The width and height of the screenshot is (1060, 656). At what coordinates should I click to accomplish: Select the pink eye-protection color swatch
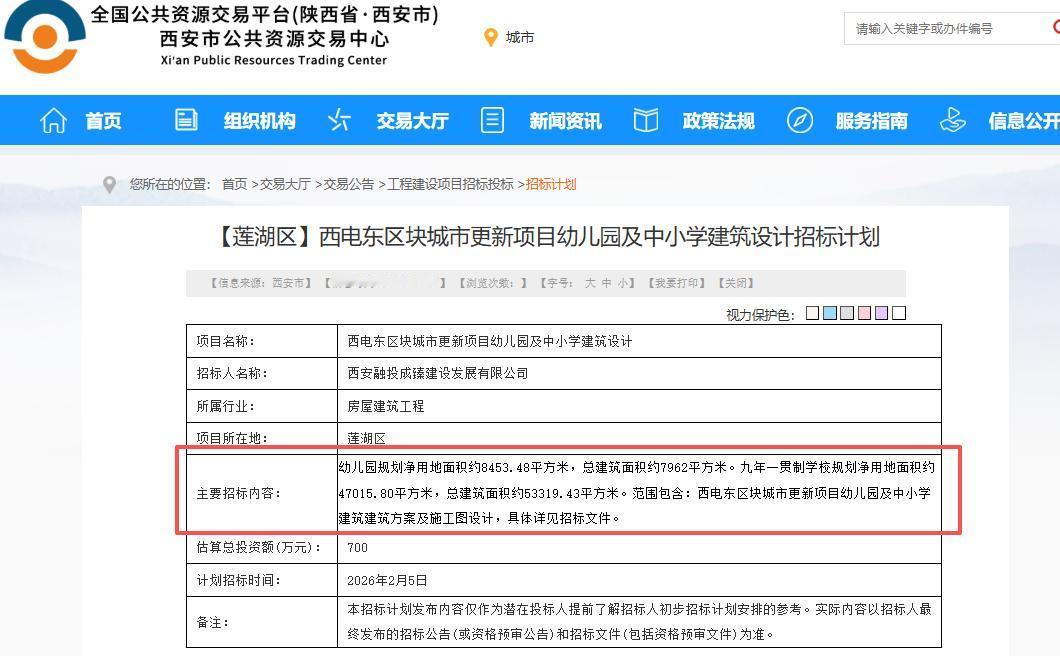click(862, 313)
